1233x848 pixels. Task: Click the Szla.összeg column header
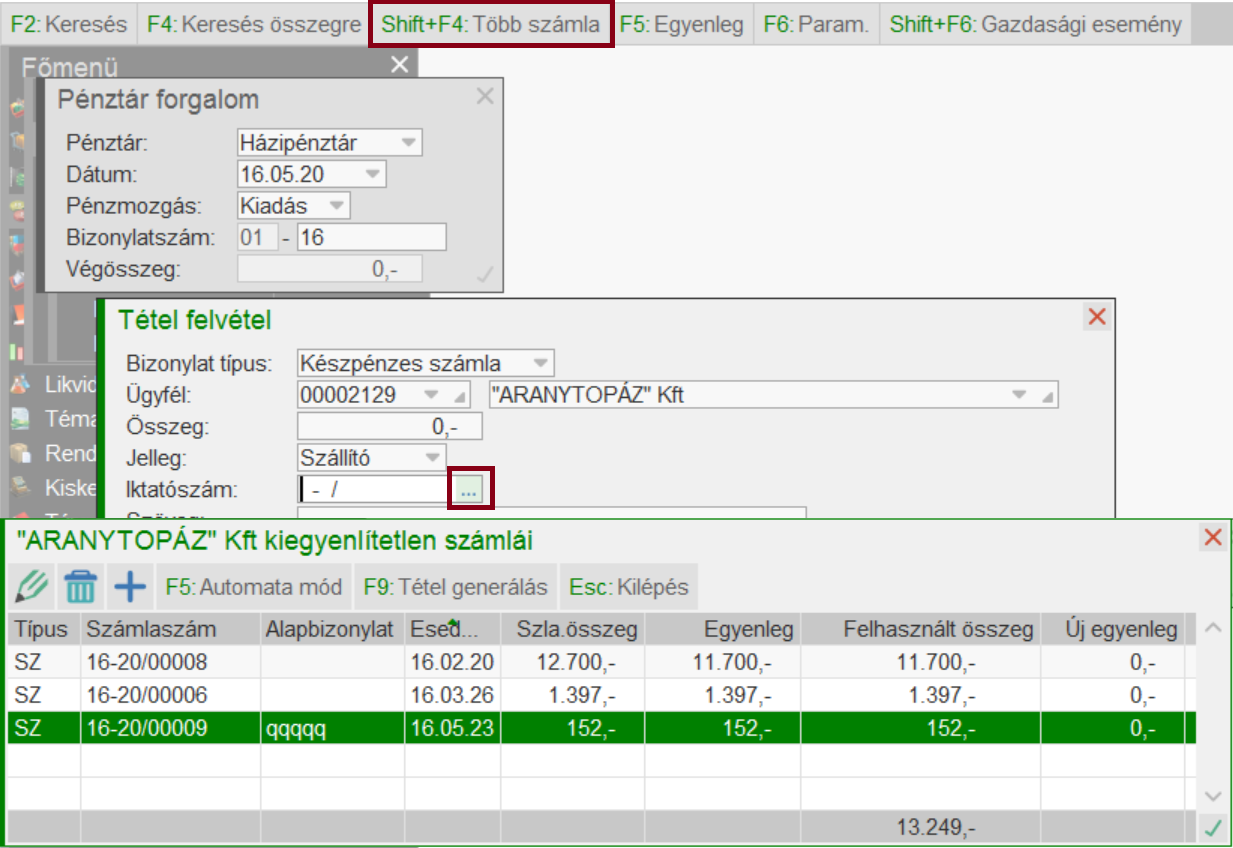point(574,630)
